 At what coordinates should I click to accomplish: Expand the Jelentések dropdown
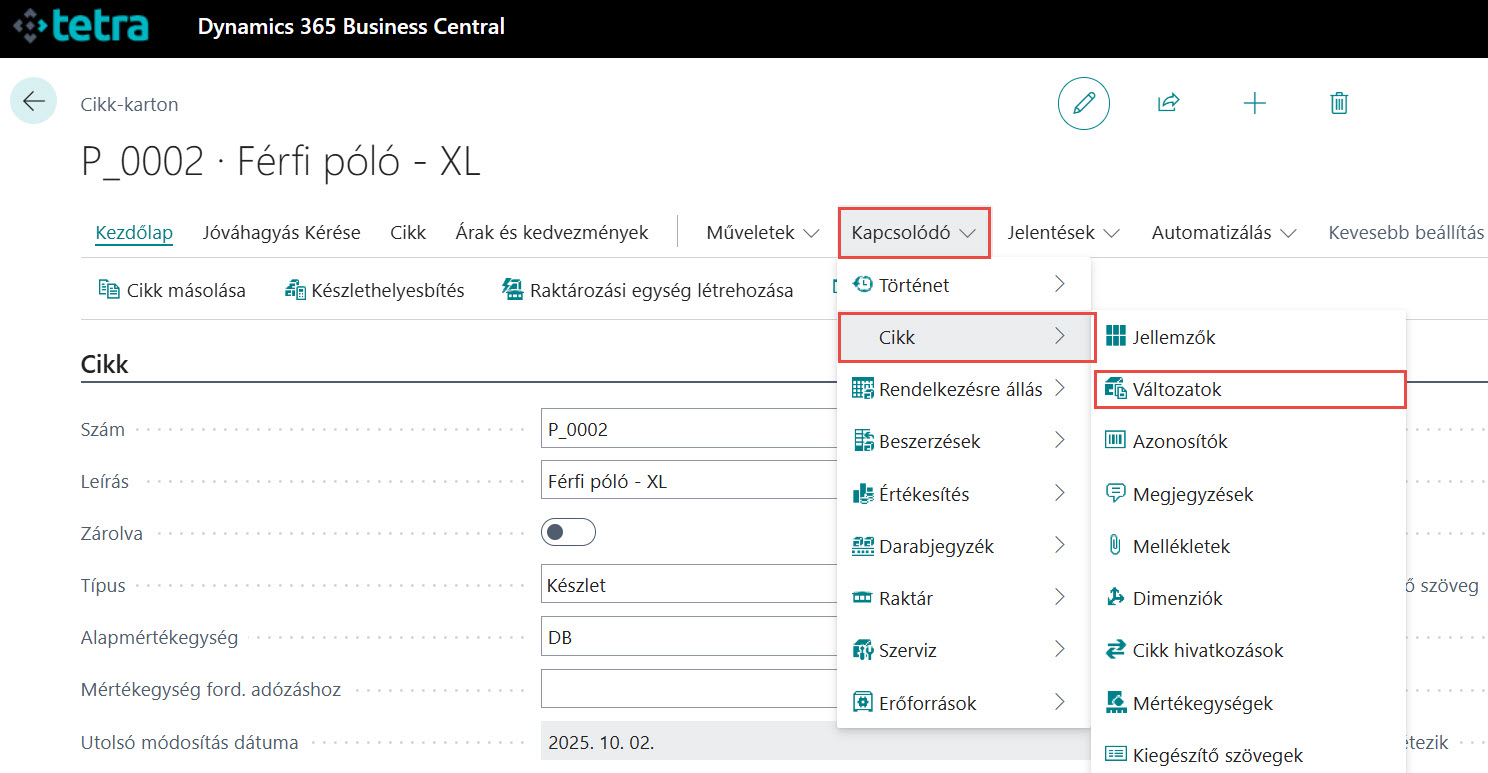(1063, 233)
